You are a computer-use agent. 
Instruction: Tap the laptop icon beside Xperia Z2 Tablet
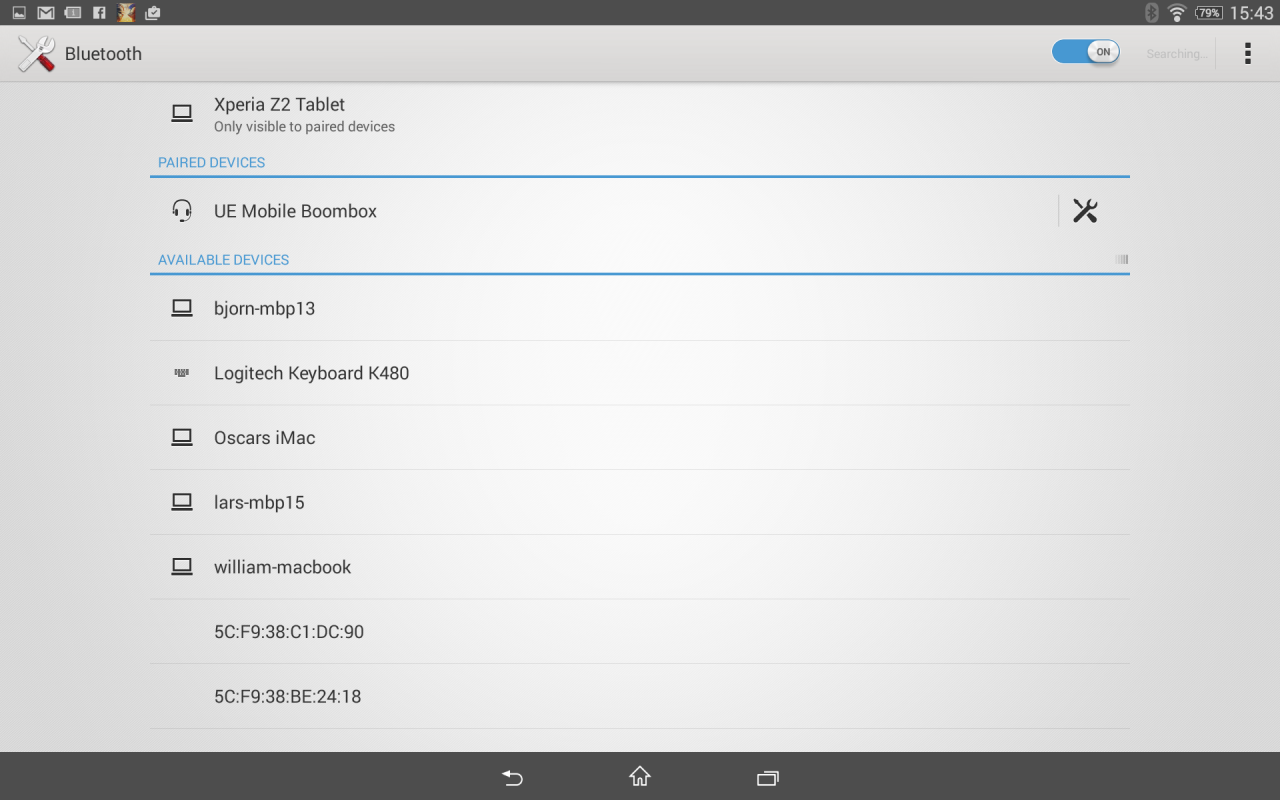tap(182, 114)
